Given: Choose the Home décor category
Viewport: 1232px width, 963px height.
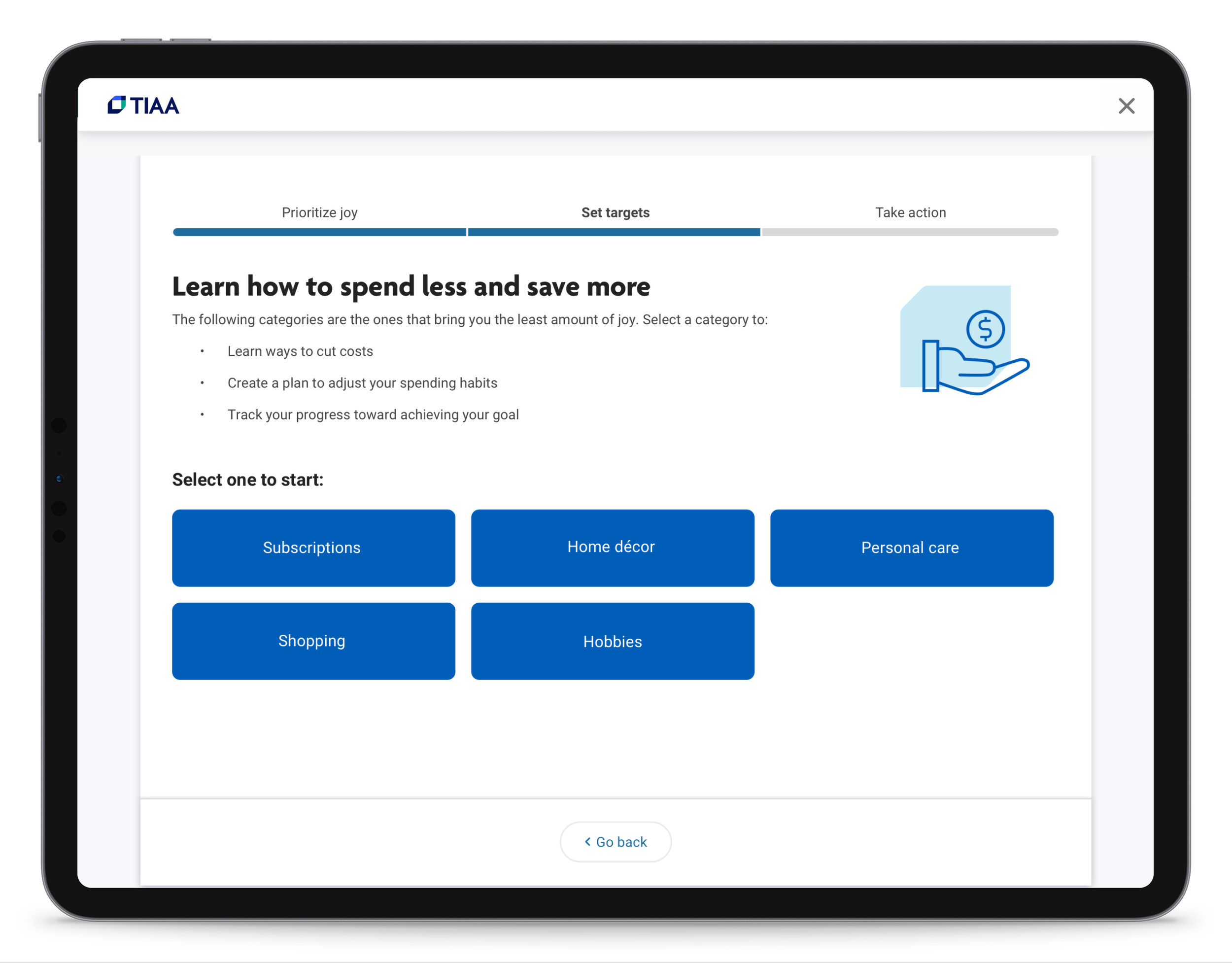Looking at the screenshot, I should tap(612, 548).
